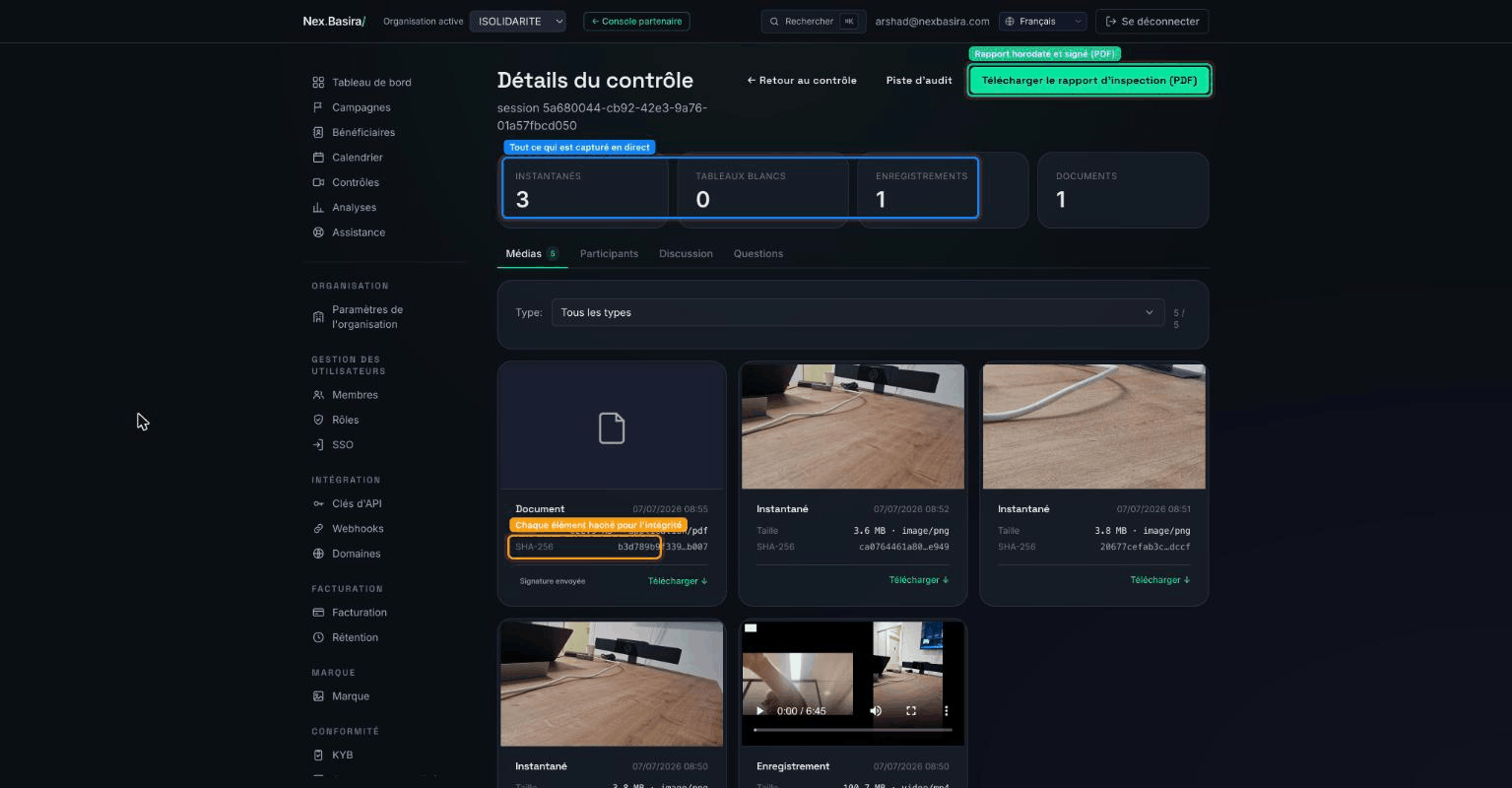Click the Rôles shield icon

(318, 420)
